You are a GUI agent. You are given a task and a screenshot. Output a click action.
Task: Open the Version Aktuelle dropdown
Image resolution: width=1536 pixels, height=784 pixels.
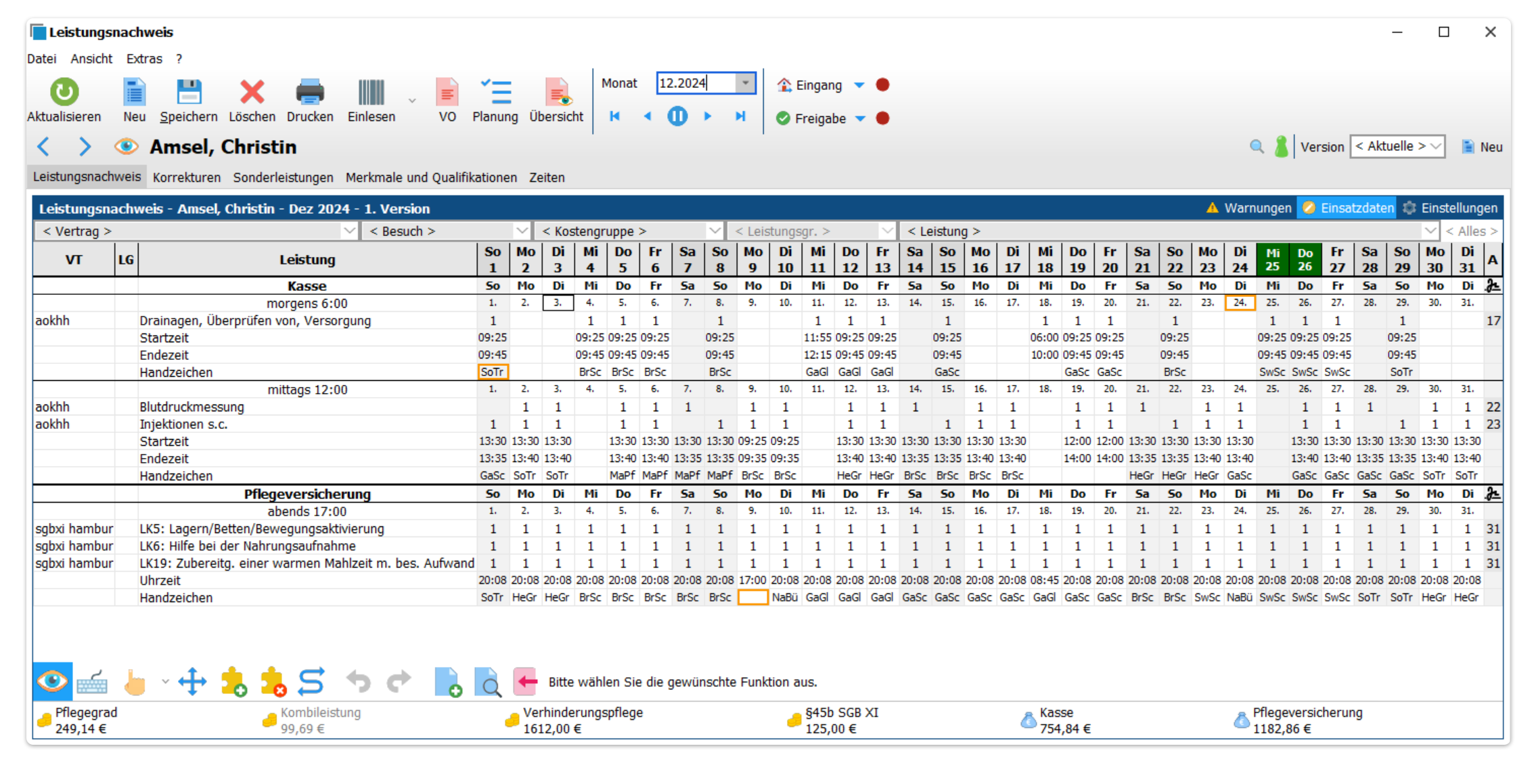click(1397, 146)
